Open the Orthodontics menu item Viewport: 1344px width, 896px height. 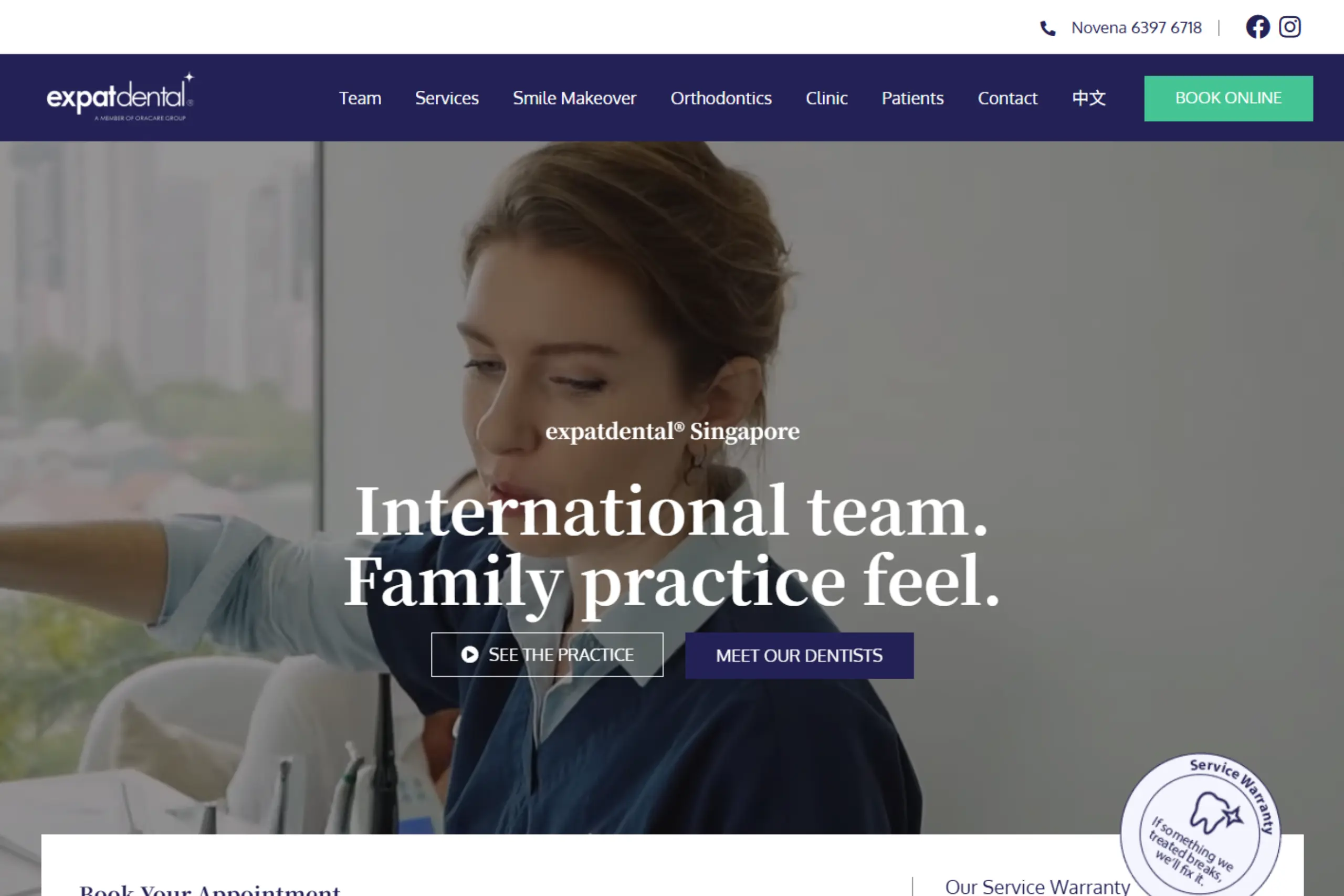click(721, 98)
